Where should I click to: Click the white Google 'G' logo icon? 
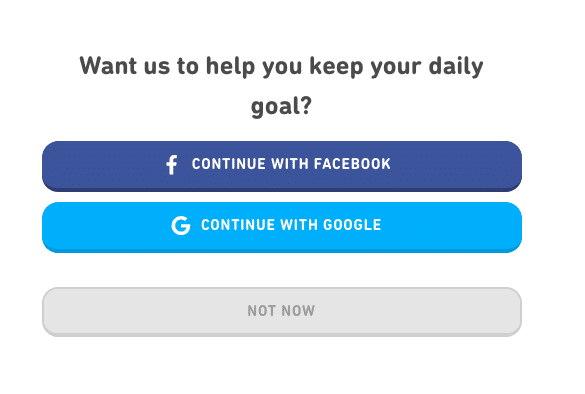[x=181, y=225]
